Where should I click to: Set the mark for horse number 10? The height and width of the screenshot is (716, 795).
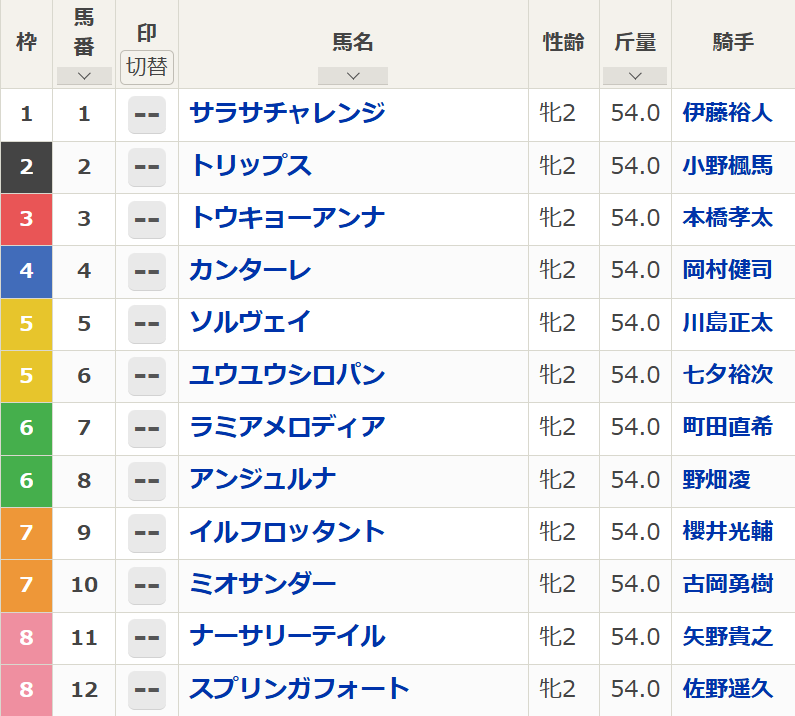(x=147, y=584)
